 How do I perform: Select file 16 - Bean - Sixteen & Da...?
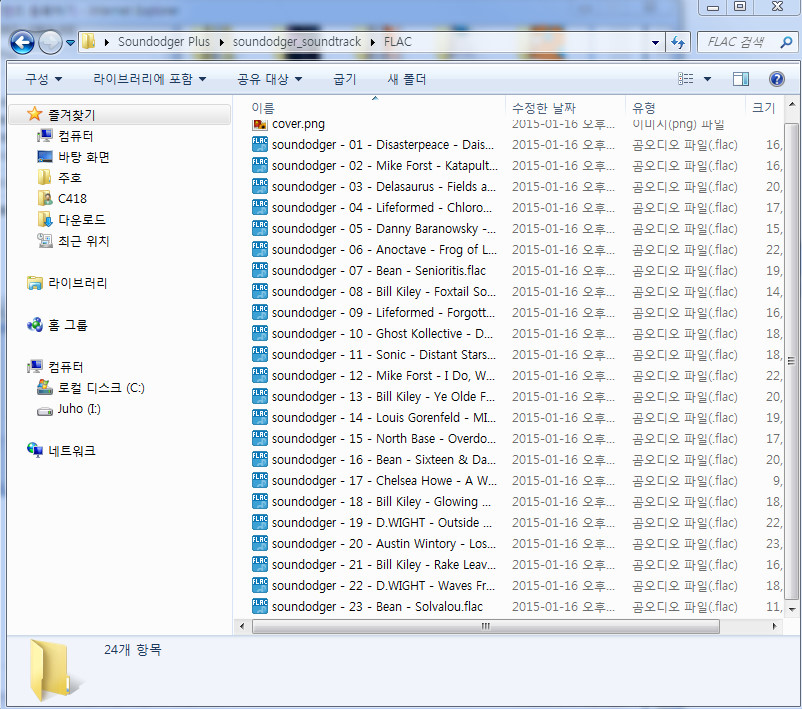click(384, 459)
